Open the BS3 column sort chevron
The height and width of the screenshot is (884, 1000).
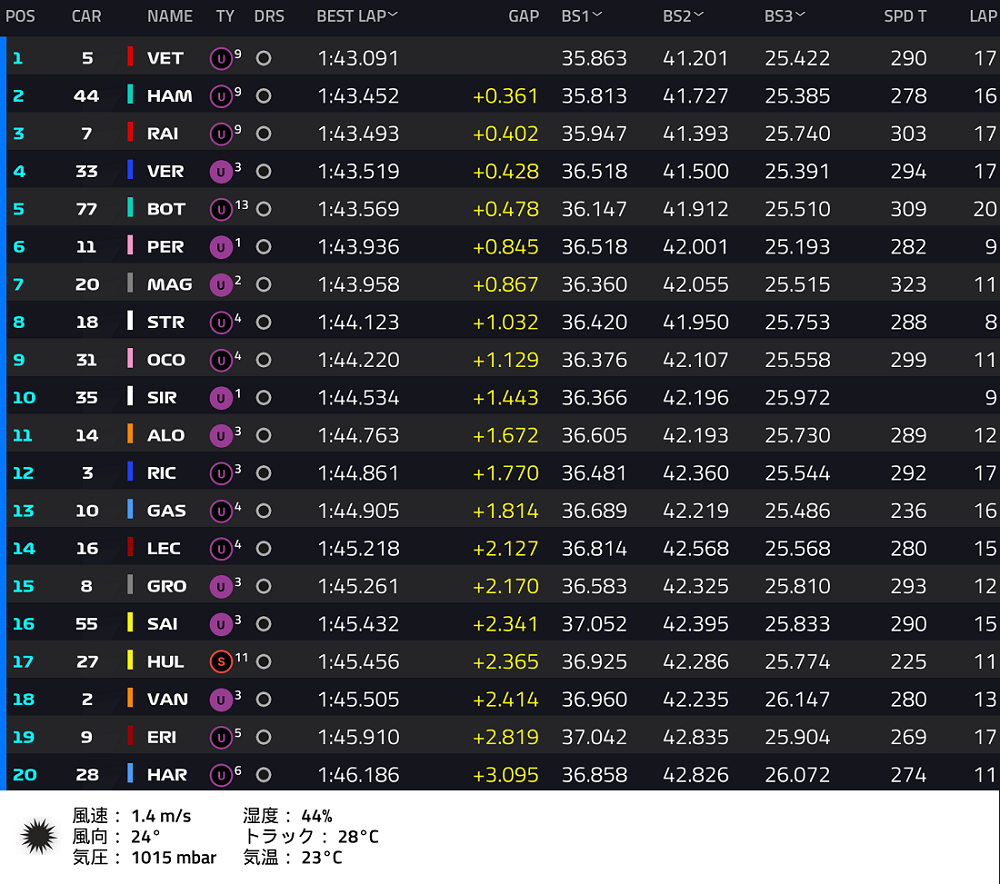pyautogui.click(x=800, y=15)
